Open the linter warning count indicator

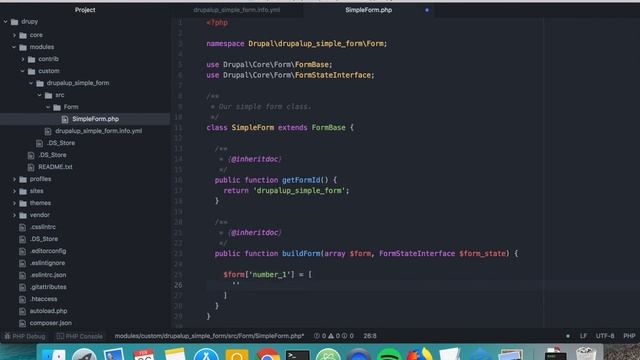pos(334,336)
